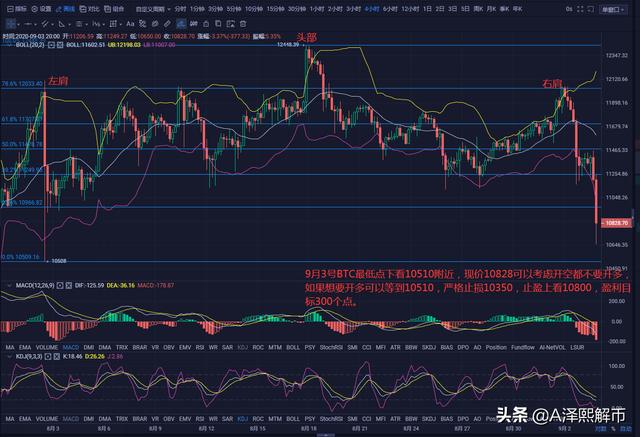
Task: Expand the 单窗口 window layout dropdown
Action: tap(613, 9)
